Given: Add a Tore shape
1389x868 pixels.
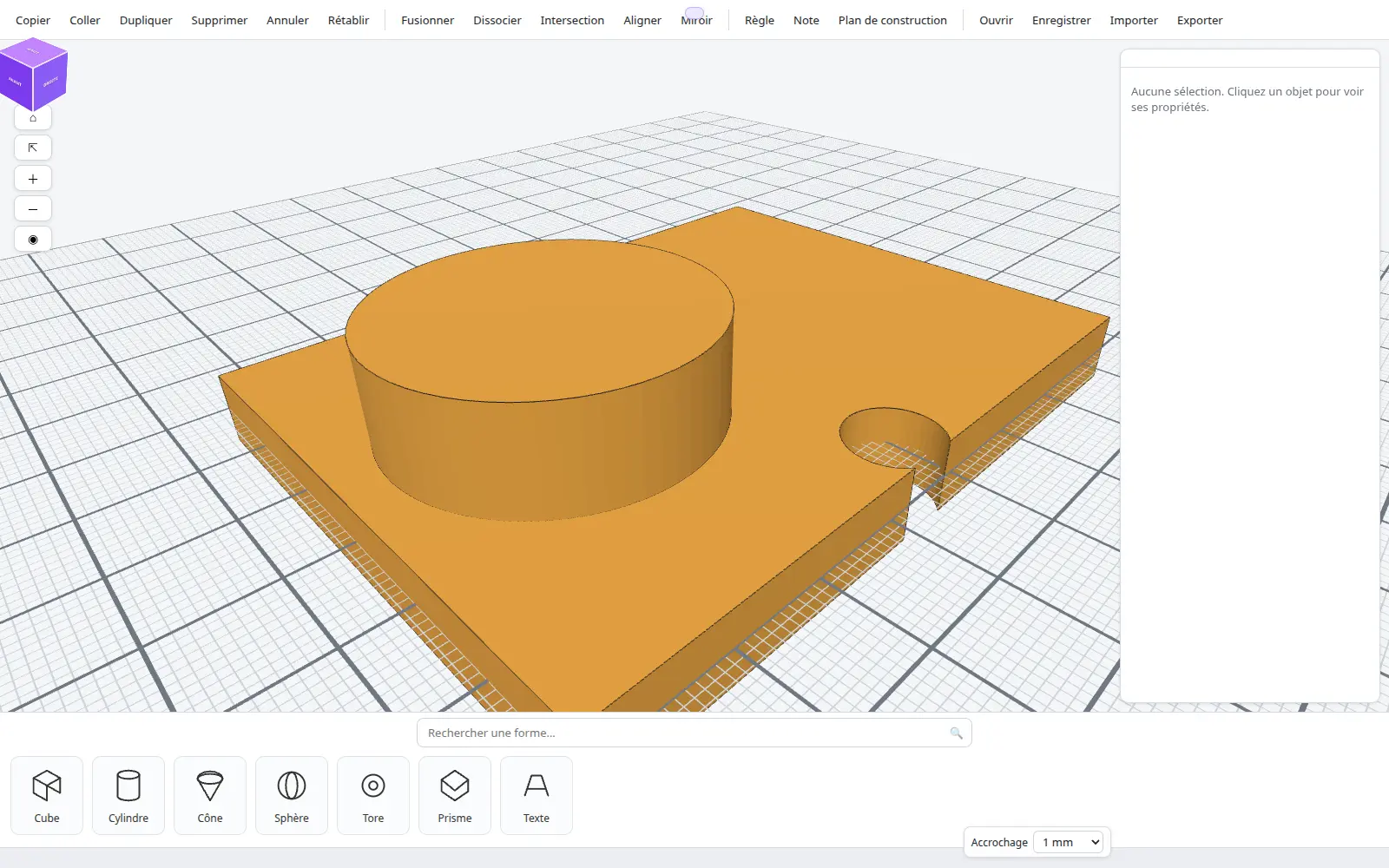Looking at the screenshot, I should pos(373,795).
